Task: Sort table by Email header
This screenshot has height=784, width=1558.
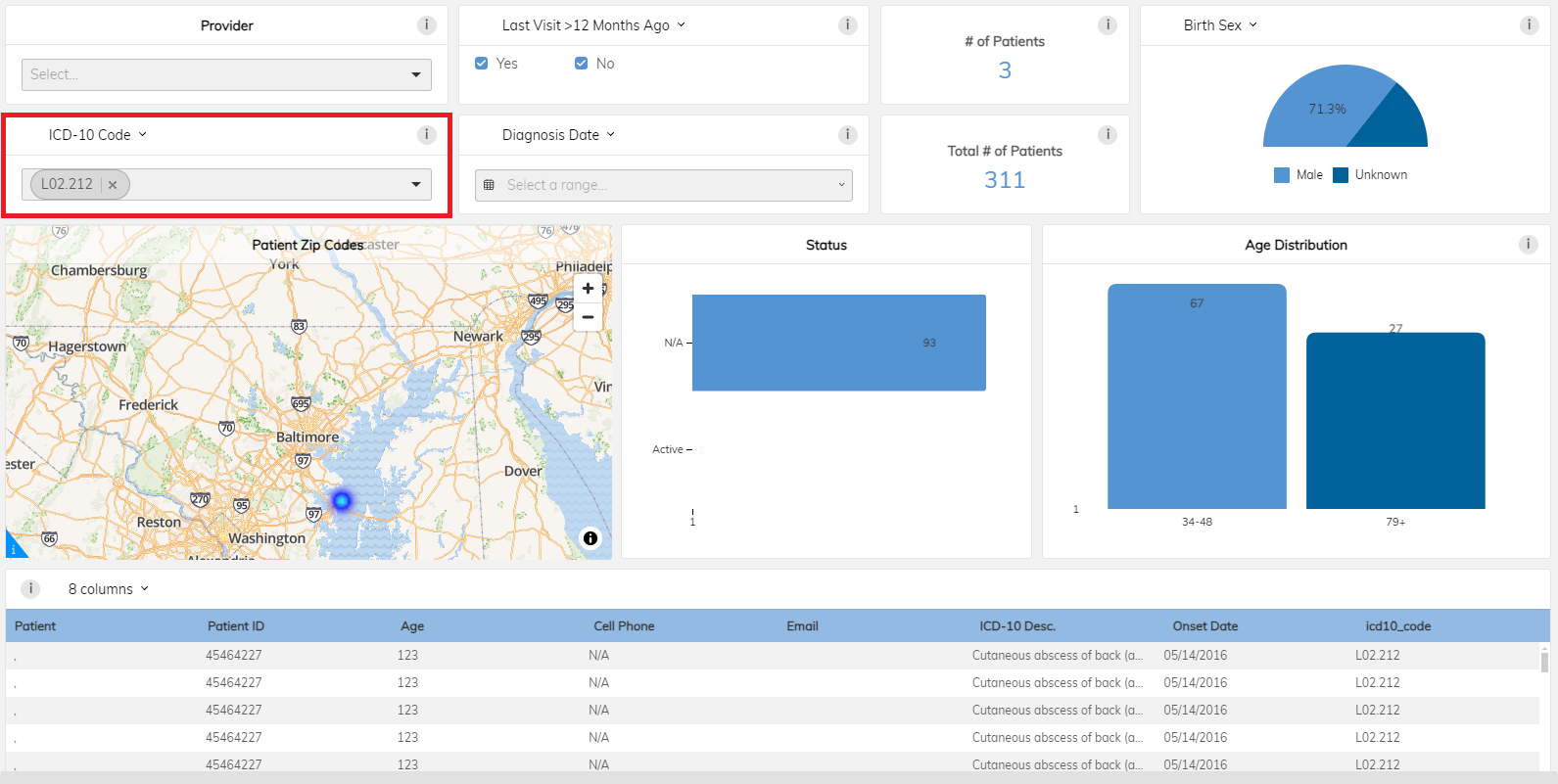Action: pyautogui.click(x=802, y=626)
